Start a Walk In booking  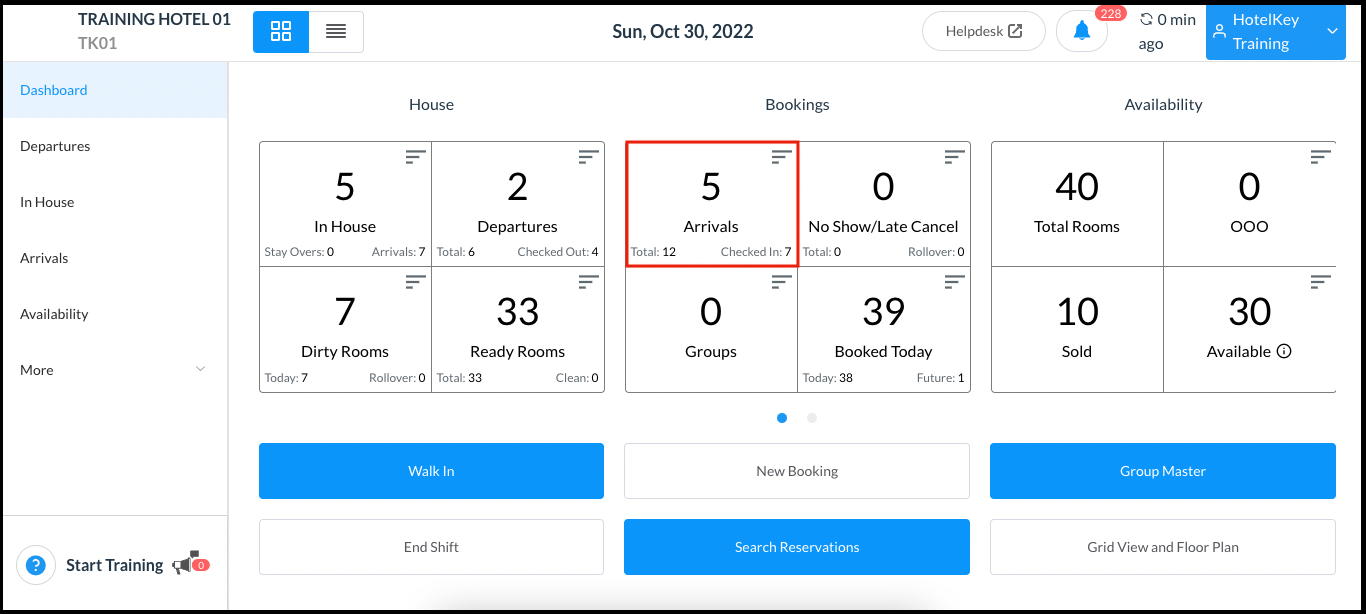(x=431, y=470)
